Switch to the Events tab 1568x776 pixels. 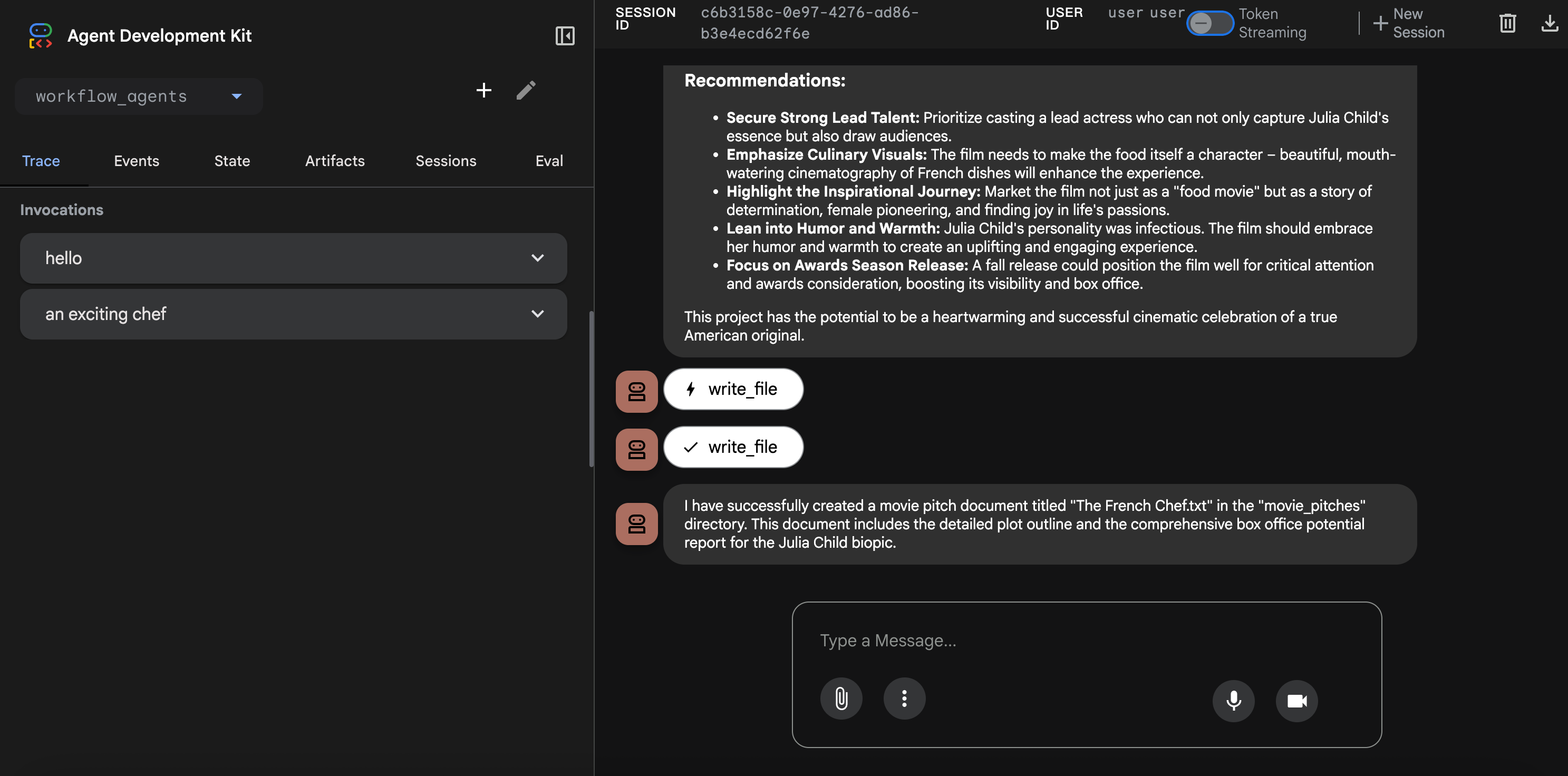pyautogui.click(x=137, y=161)
